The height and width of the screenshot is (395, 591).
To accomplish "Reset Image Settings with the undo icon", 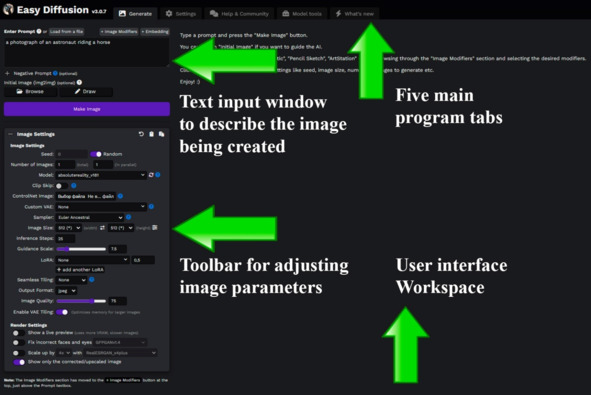I will (x=141, y=134).
